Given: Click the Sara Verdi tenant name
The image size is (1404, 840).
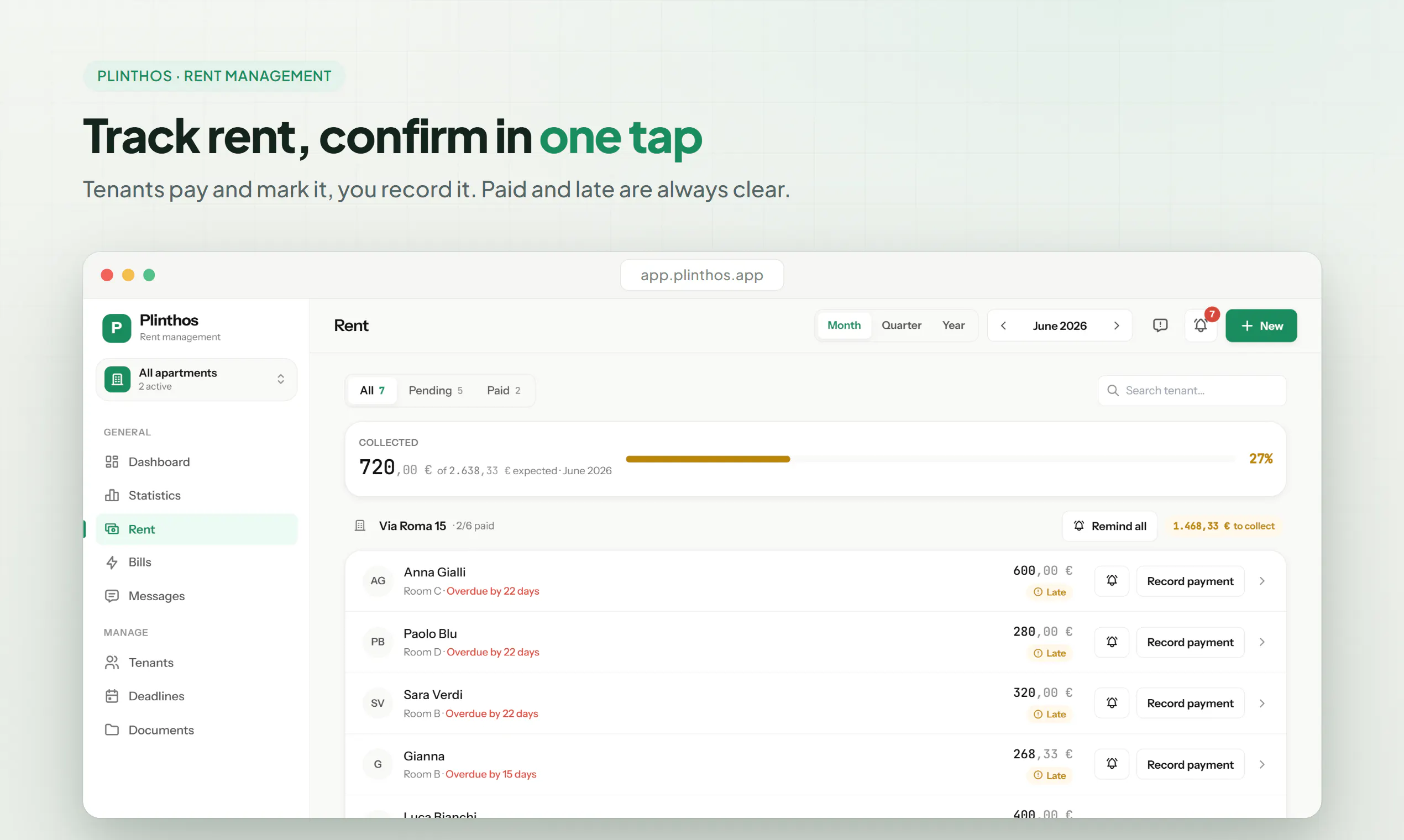Looking at the screenshot, I should click(432, 695).
